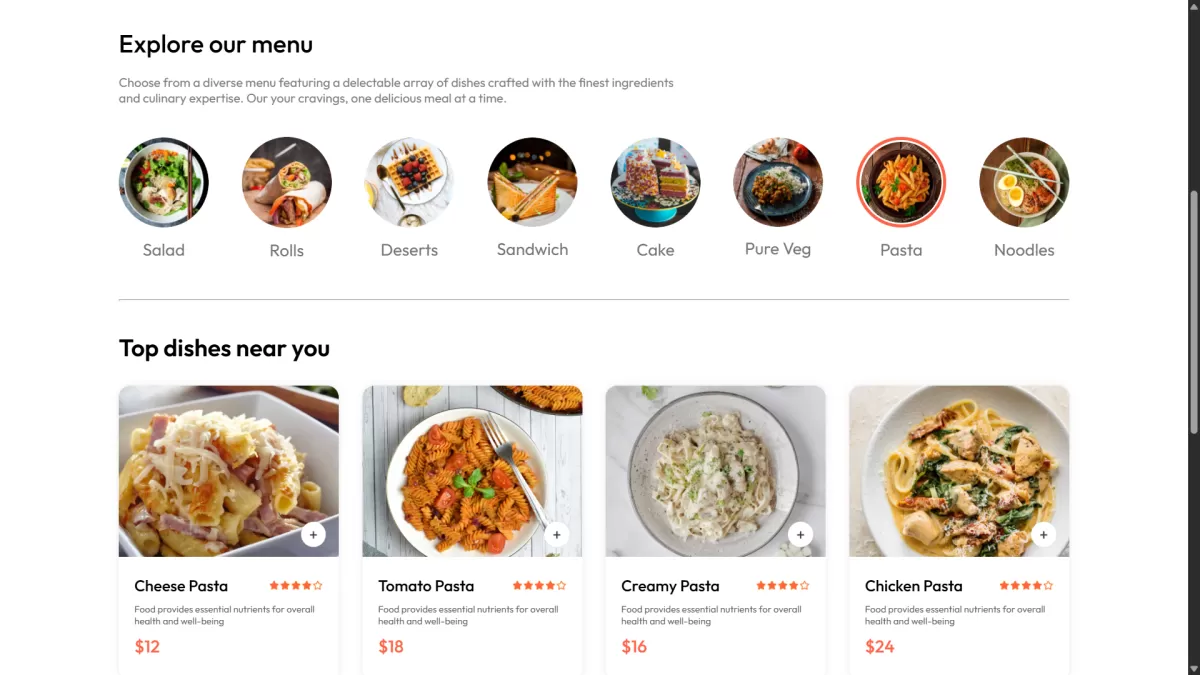Add Chicken Pasta with the plus button
The height and width of the screenshot is (675, 1200).
pos(1043,534)
